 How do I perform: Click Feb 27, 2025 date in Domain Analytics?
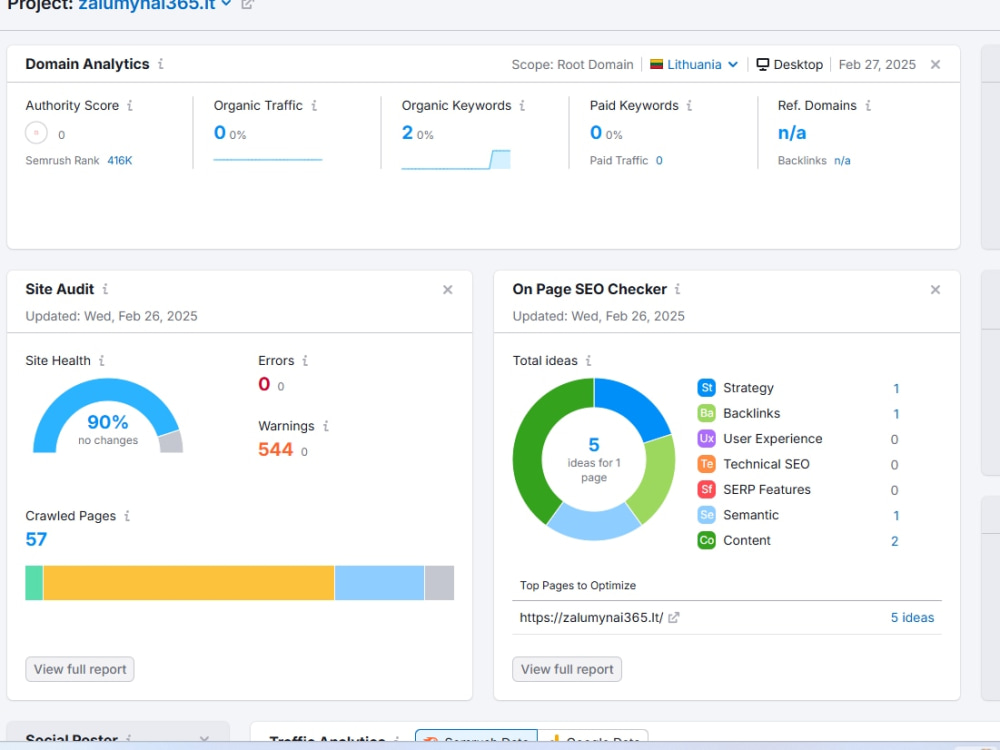click(877, 64)
